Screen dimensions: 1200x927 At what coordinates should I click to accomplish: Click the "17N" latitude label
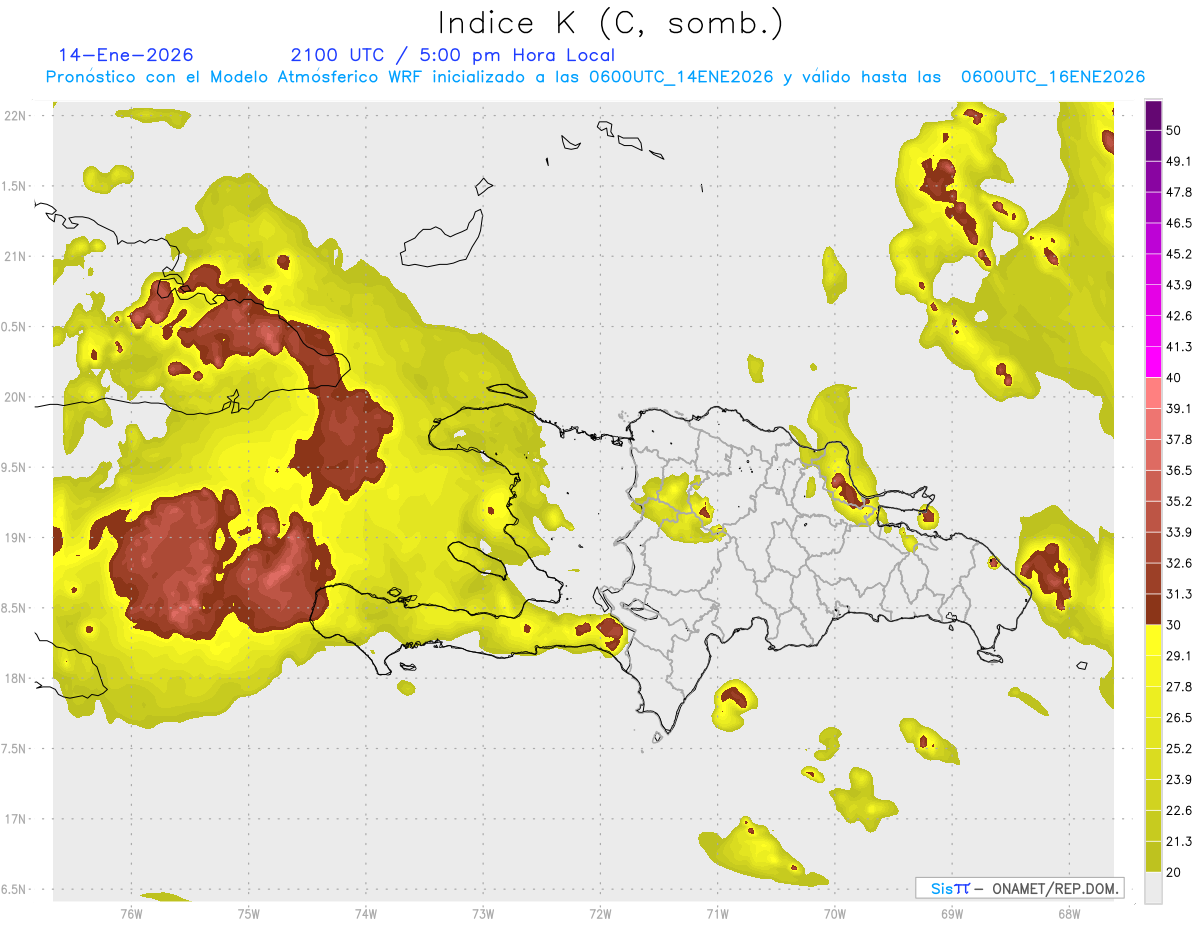click(x=15, y=819)
